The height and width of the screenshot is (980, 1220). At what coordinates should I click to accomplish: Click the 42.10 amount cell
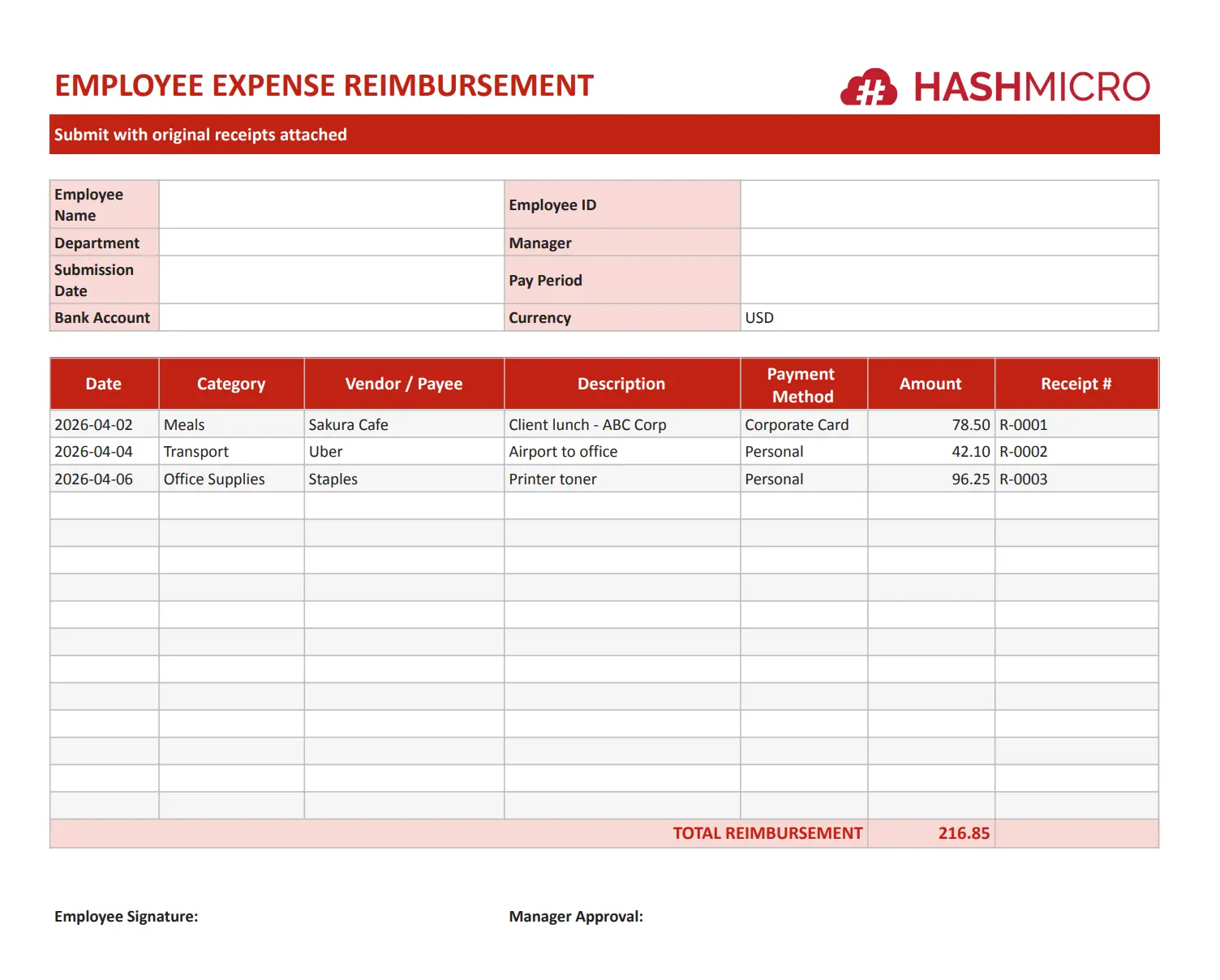tap(930, 451)
